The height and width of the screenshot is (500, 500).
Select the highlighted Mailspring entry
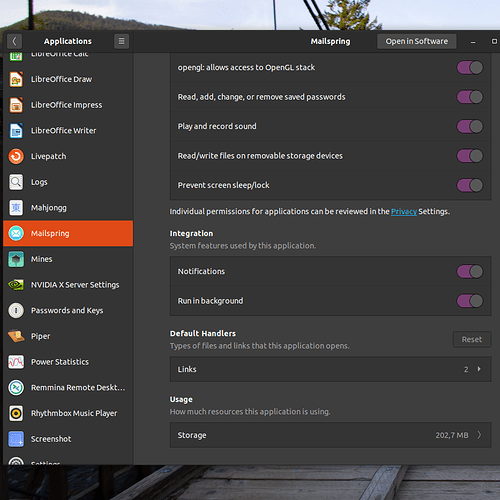pos(68,233)
